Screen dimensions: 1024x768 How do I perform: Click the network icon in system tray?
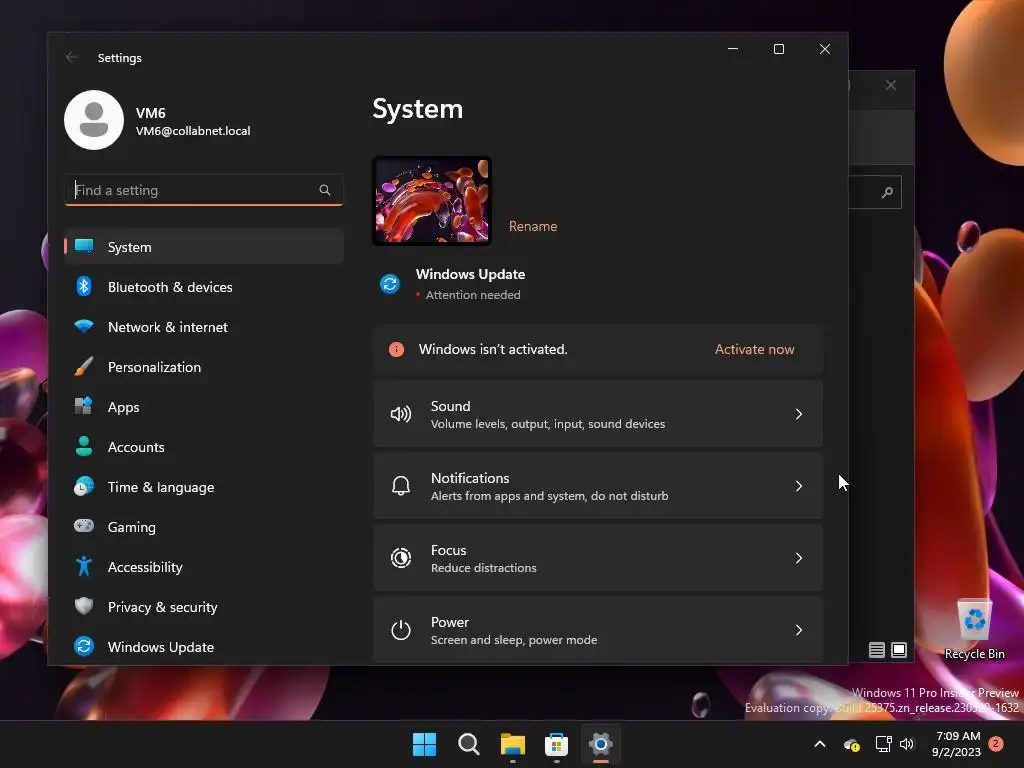tap(884, 744)
